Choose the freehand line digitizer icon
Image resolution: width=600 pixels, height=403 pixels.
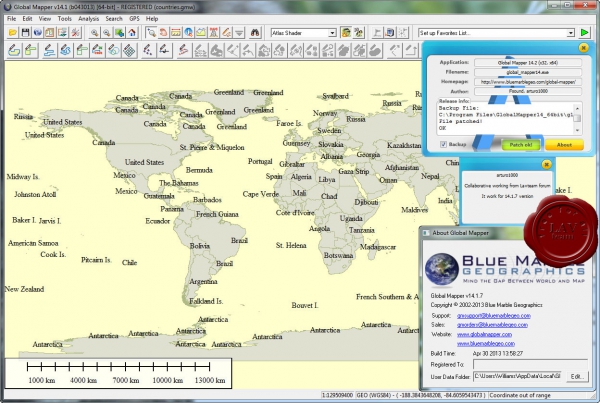(65, 50)
